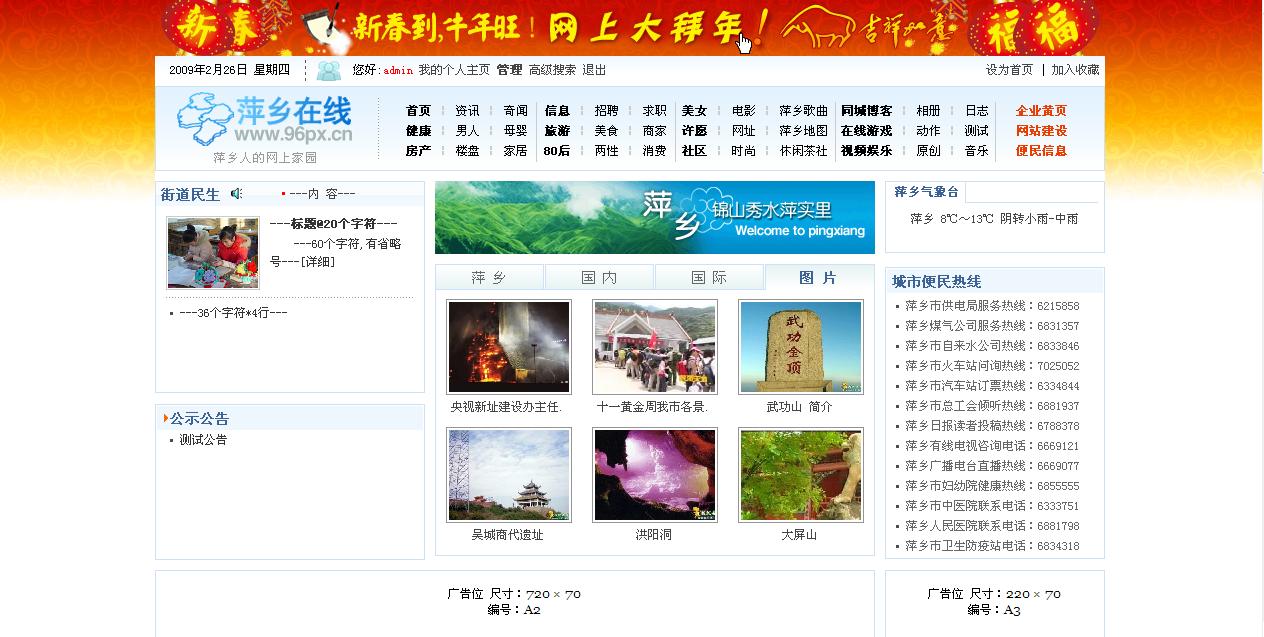The height and width of the screenshot is (637, 1264).
Task: Click the 萍乡市供电局服务热线 entry
Action: (x=992, y=306)
